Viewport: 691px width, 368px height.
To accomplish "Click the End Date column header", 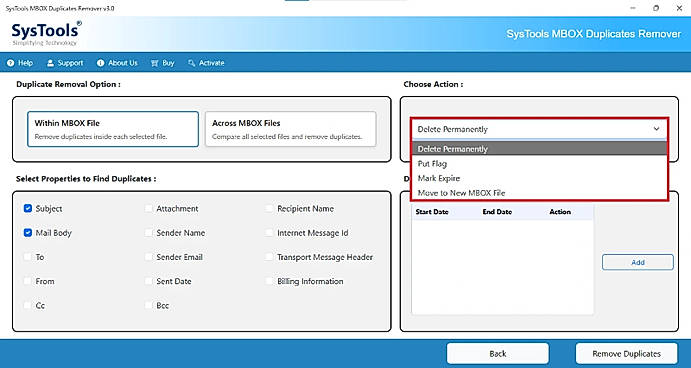I will click(497, 212).
